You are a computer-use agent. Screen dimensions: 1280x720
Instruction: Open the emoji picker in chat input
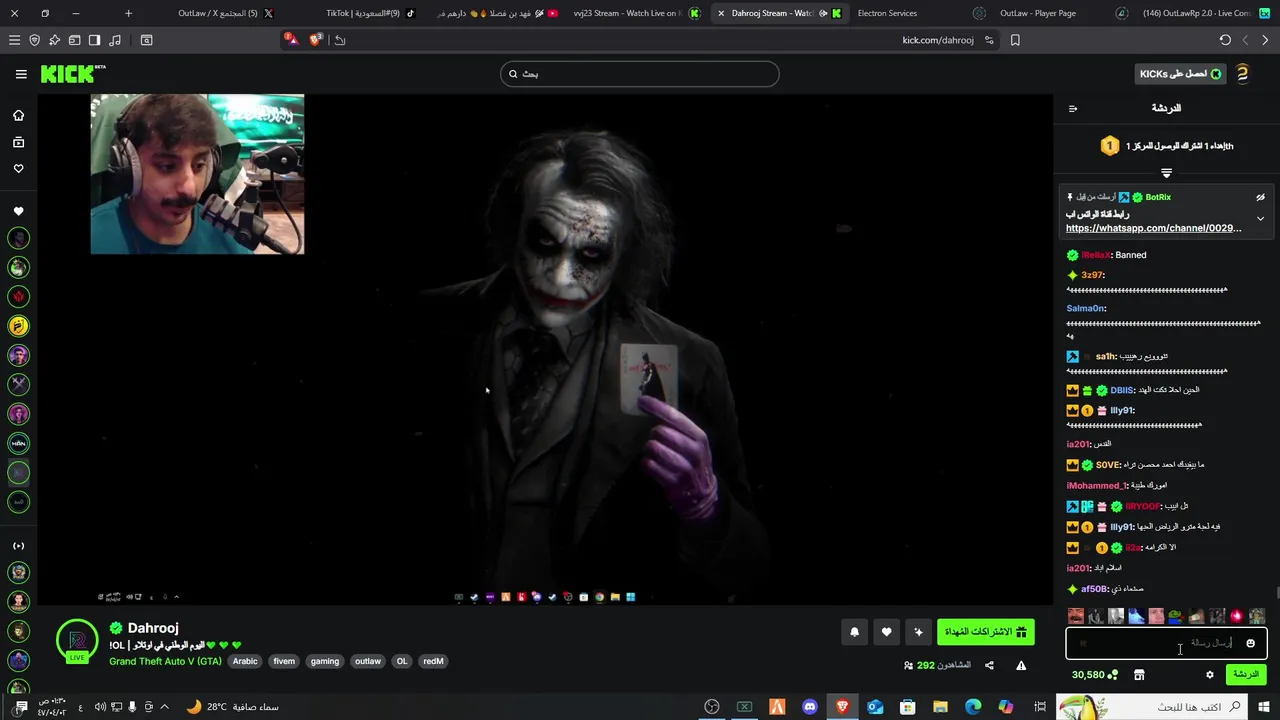coord(1250,643)
